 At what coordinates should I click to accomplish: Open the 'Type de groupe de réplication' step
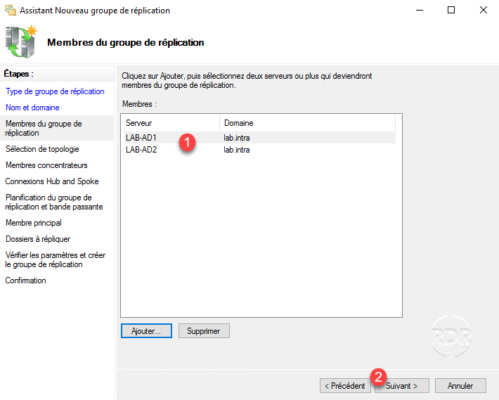(55, 91)
